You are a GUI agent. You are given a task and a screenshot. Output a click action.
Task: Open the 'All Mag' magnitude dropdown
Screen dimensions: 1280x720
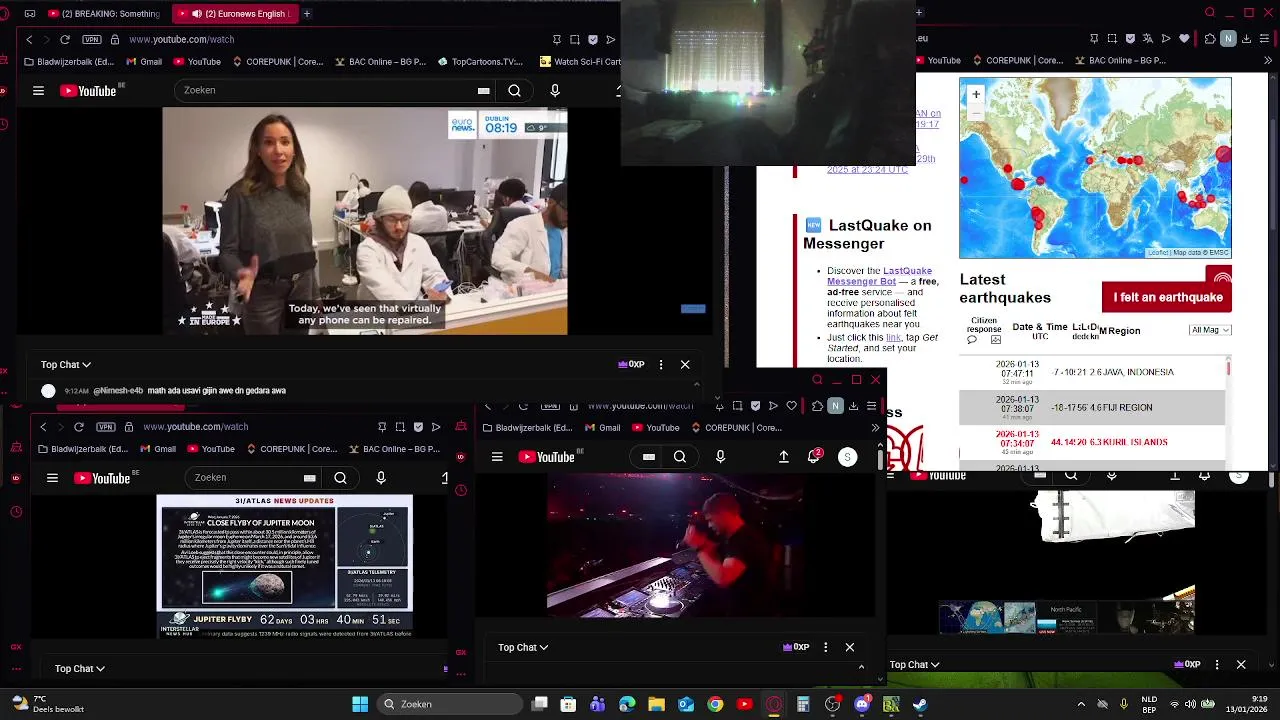click(x=1210, y=330)
